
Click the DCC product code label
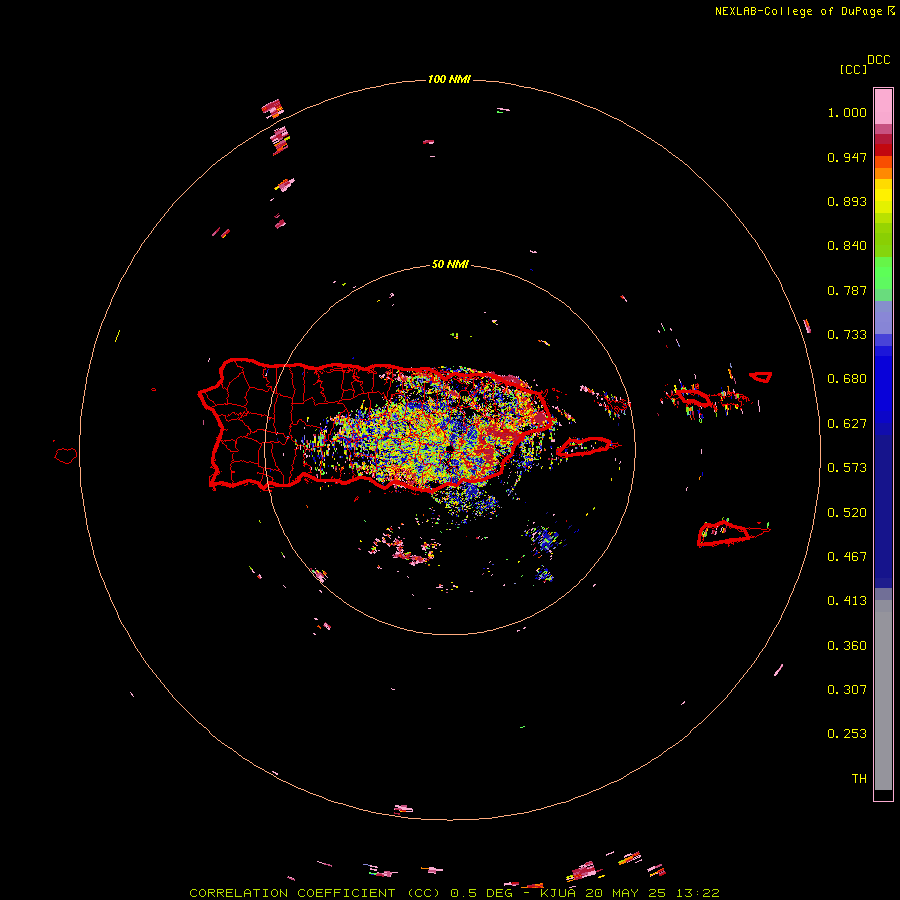[879, 60]
